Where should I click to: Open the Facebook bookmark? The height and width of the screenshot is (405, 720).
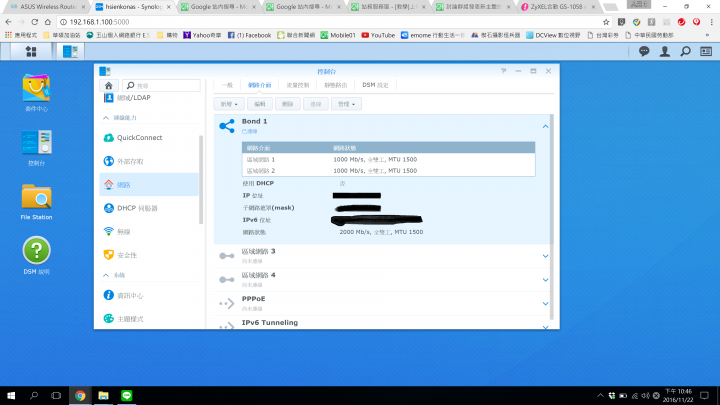click(249, 35)
